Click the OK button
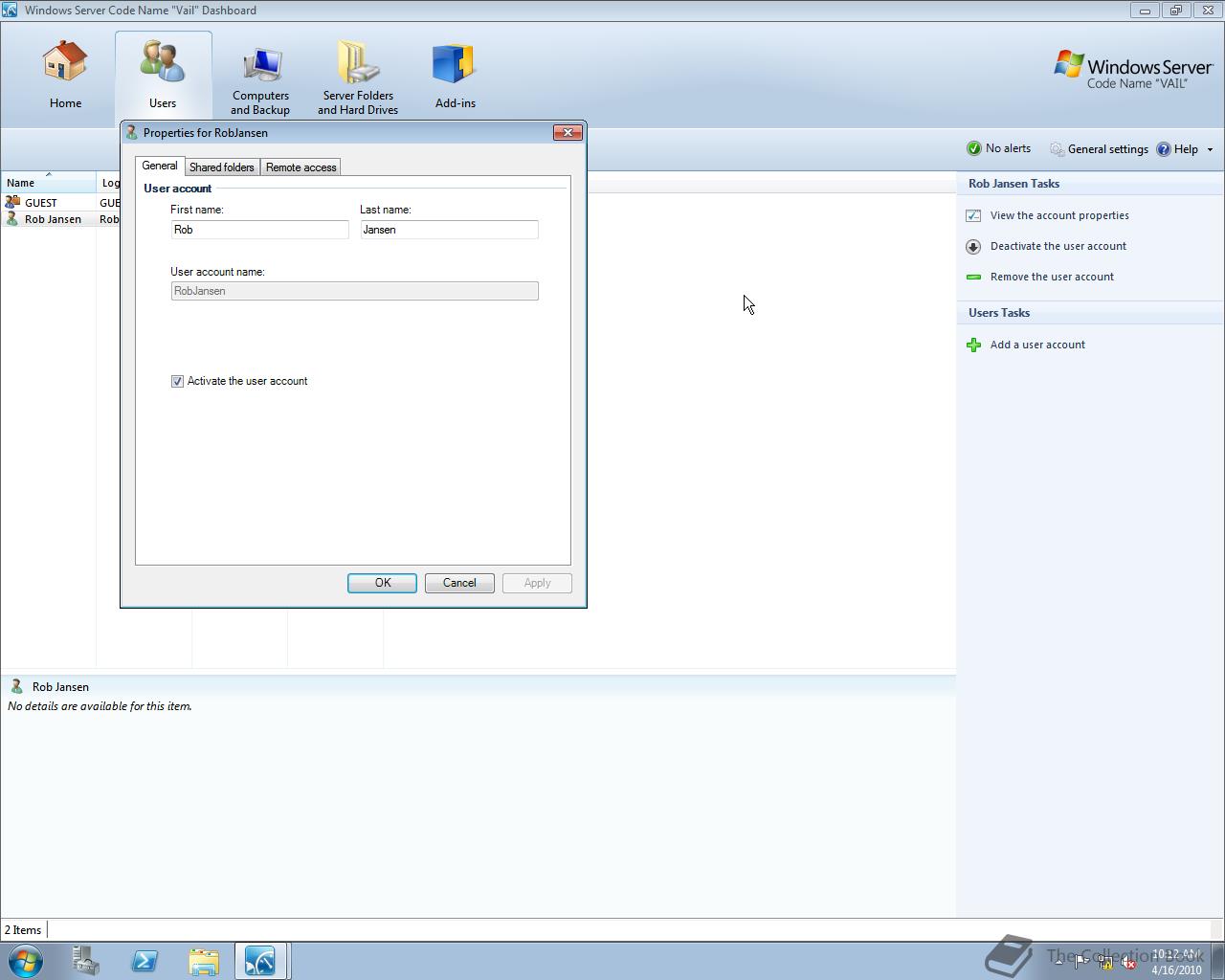Screen dimensions: 1225x980 pos(382,583)
